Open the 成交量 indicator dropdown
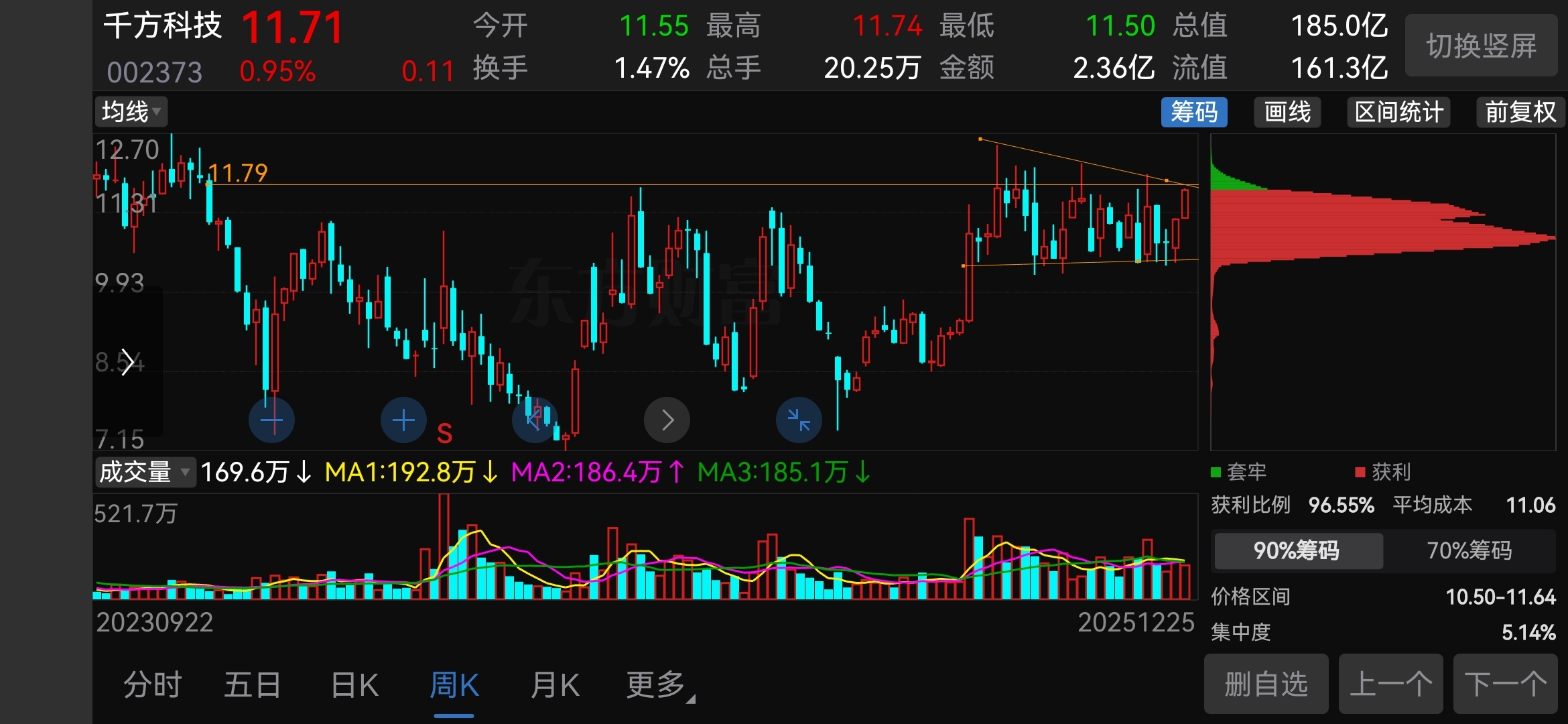This screenshot has height=724, width=1568. pos(144,472)
